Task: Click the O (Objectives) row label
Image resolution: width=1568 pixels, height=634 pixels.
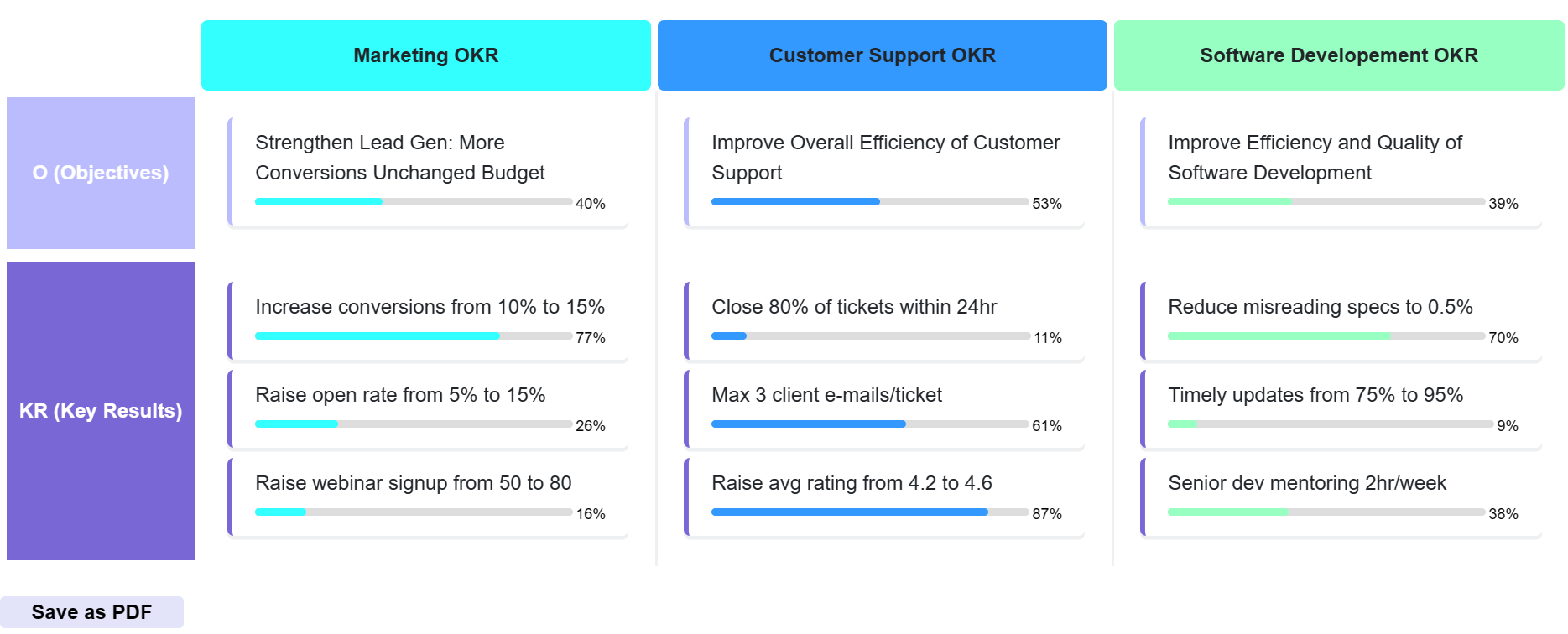Action: click(101, 173)
